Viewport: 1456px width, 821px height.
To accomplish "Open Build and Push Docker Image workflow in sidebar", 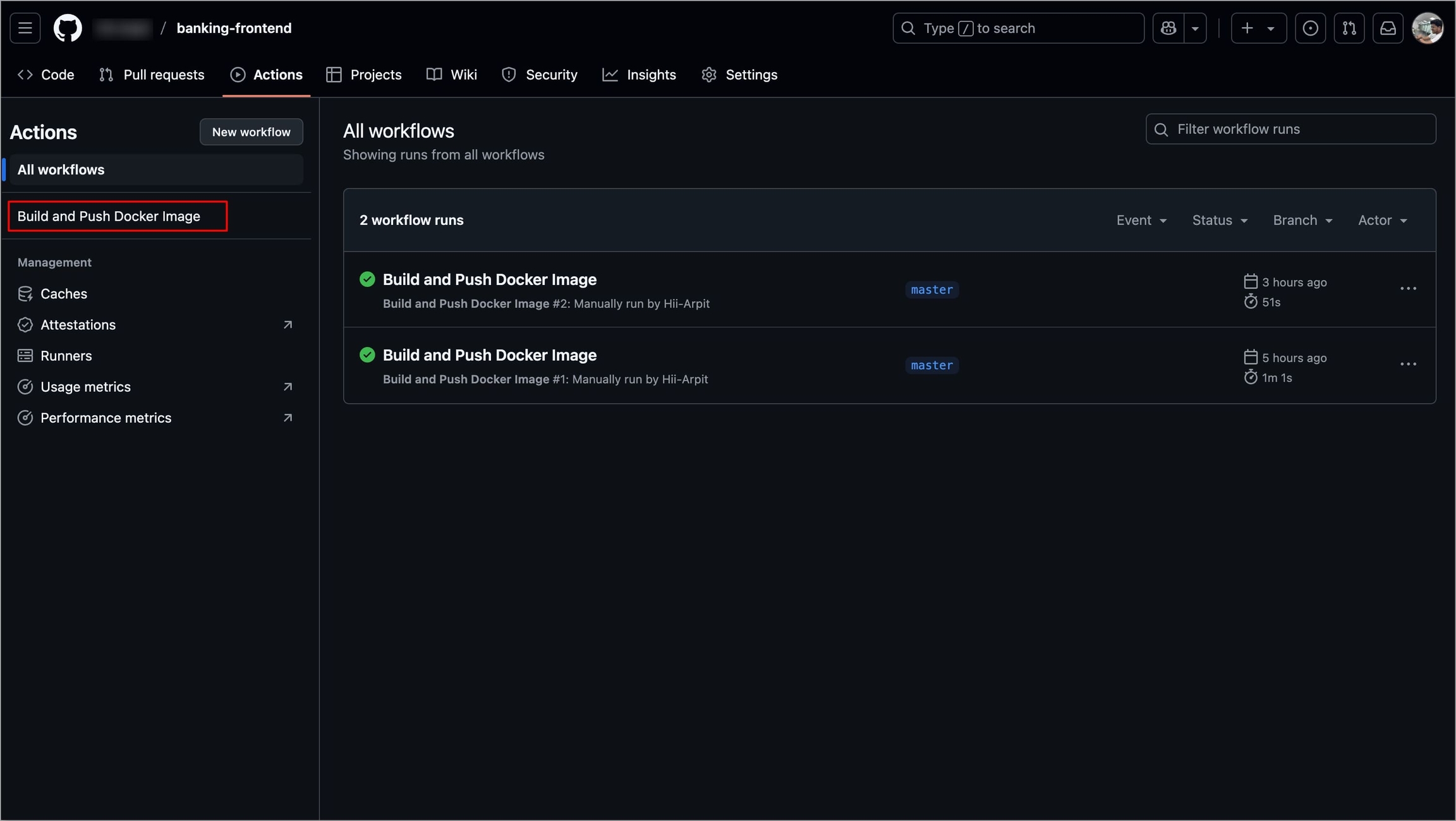I will 109,216.
